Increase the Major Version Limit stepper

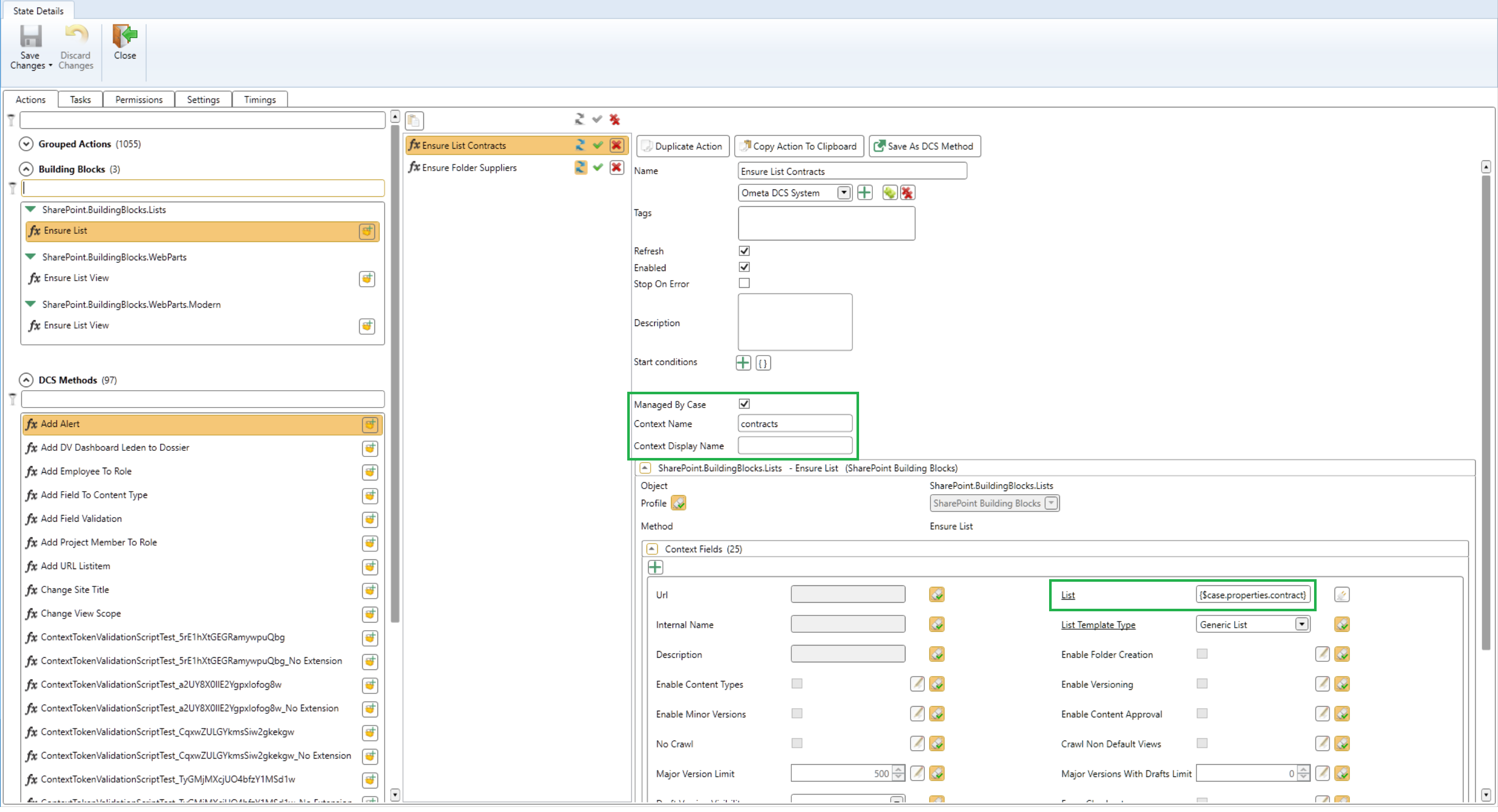pos(898,771)
